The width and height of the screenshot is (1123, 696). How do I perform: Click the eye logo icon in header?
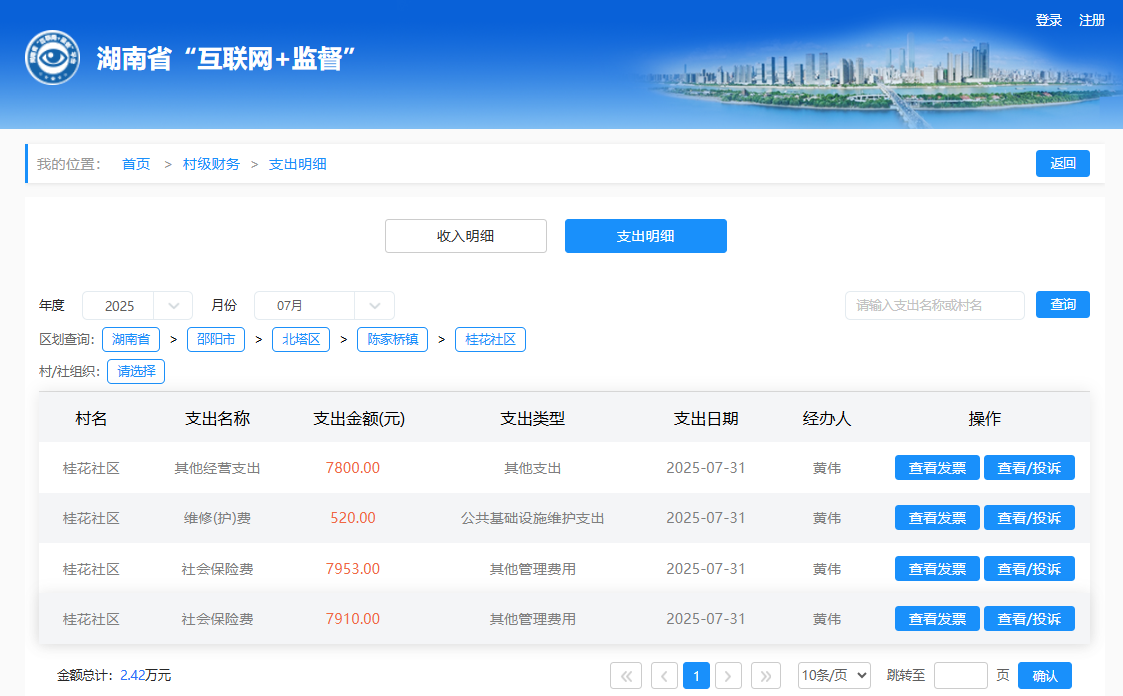pos(52,58)
